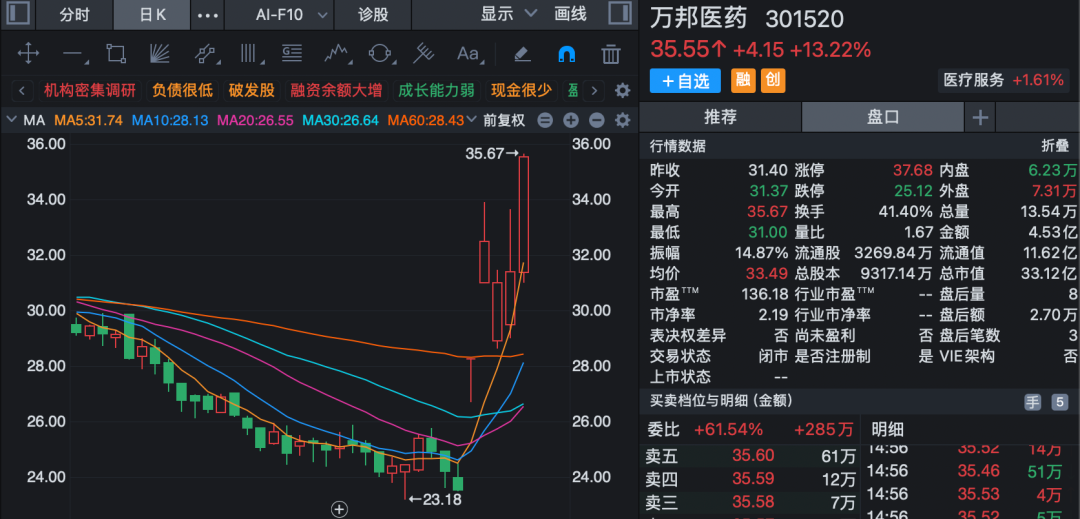
Task: Click the 负债很低 tag
Action: [183, 90]
